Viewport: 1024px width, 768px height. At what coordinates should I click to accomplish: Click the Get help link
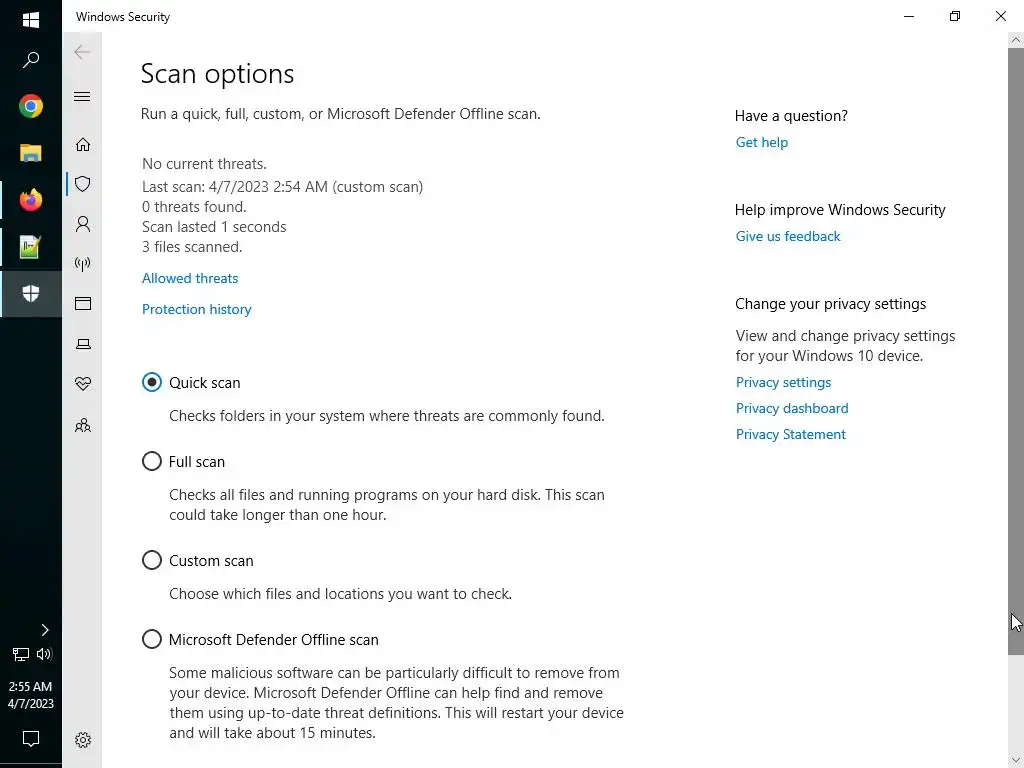click(x=761, y=142)
